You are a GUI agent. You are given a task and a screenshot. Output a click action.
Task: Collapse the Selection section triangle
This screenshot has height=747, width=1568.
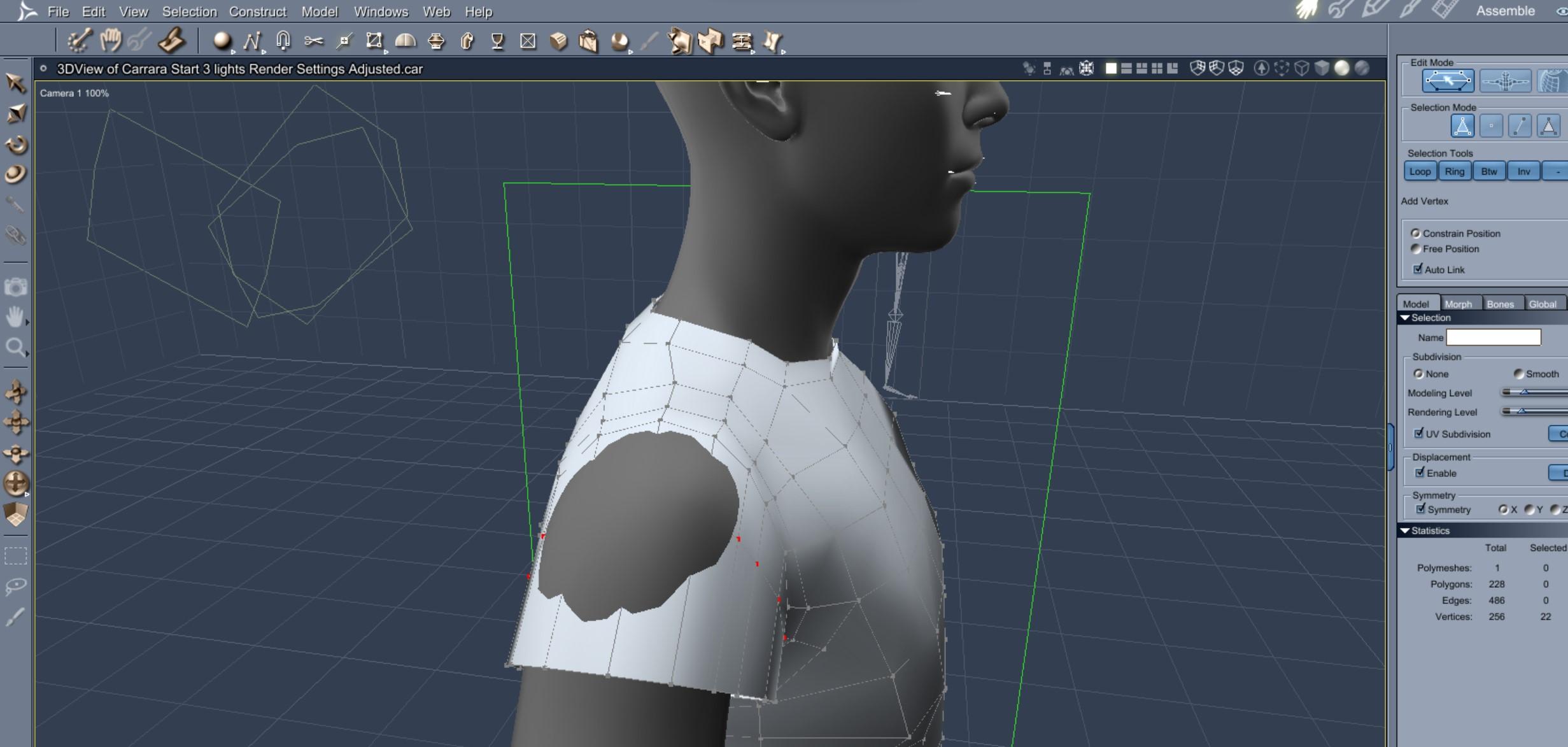coord(1405,318)
